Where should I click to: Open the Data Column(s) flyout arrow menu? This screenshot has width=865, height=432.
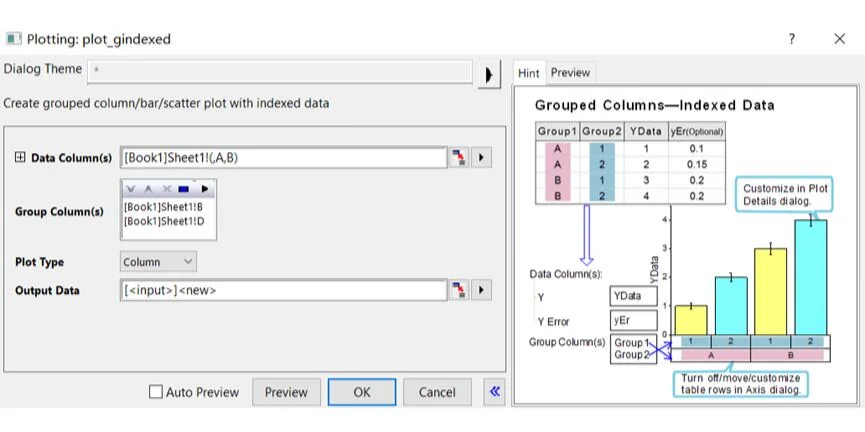(482, 158)
